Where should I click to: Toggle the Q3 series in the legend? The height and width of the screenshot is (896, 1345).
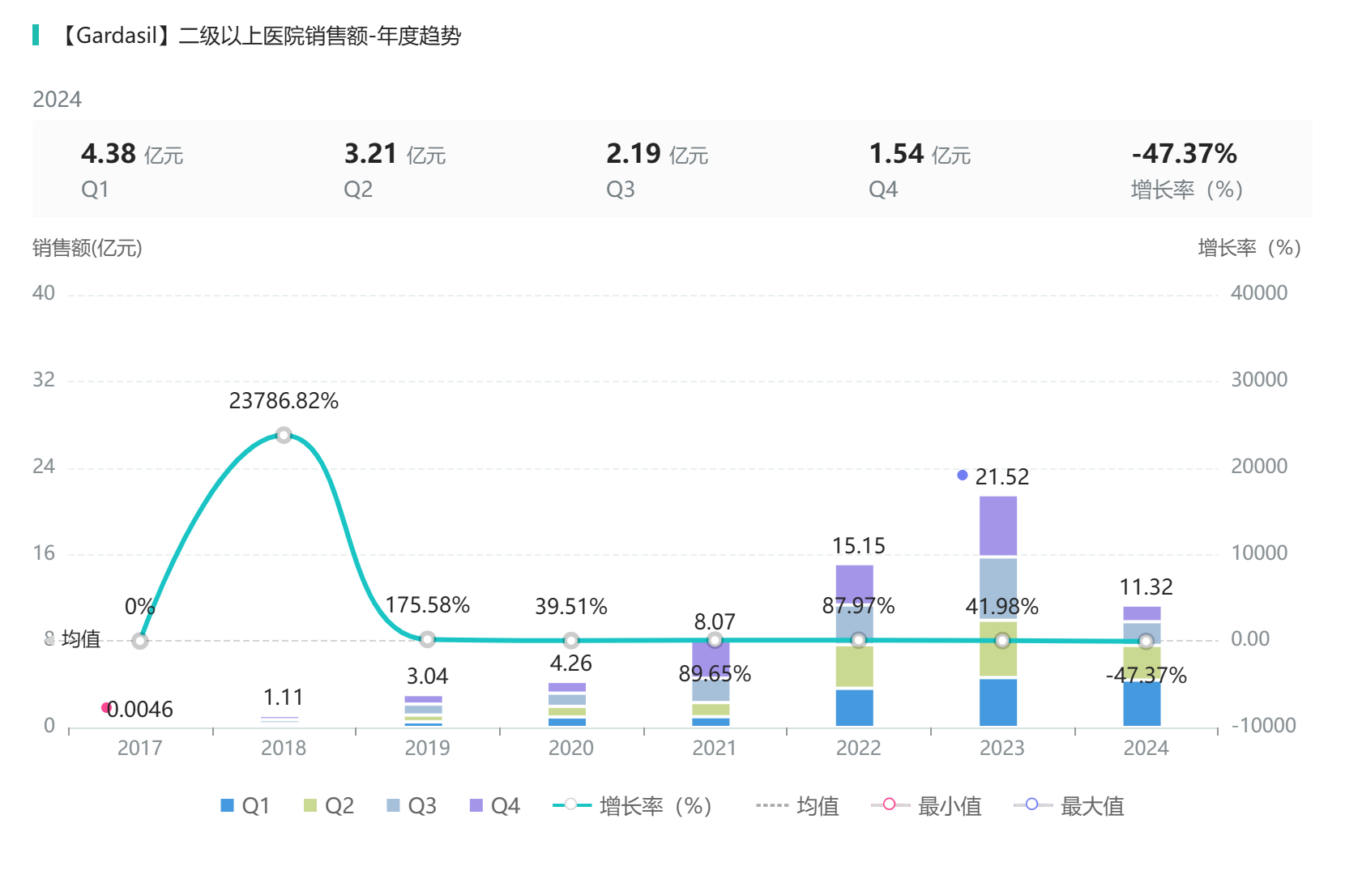(x=412, y=806)
